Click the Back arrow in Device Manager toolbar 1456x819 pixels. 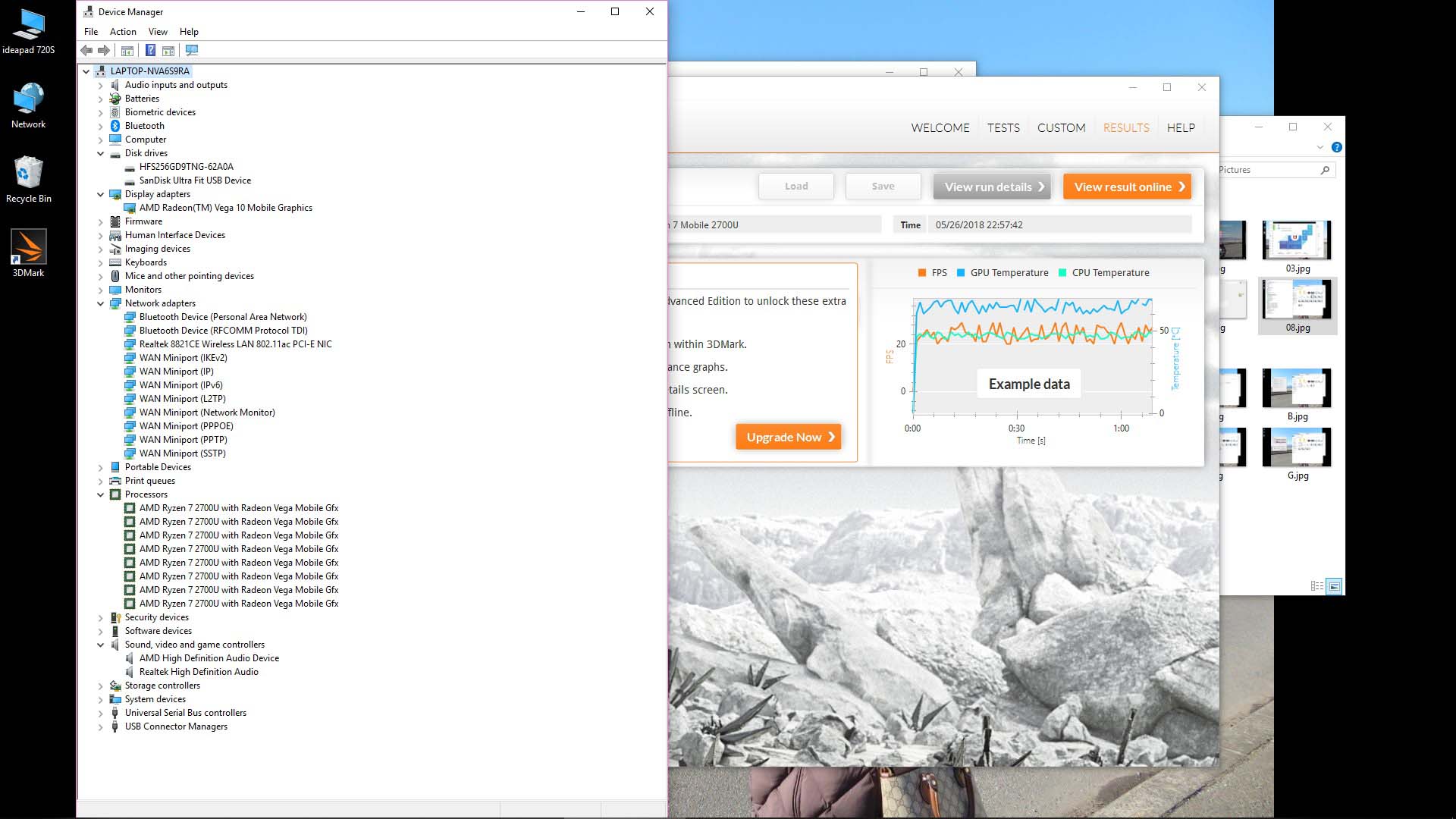click(x=86, y=50)
